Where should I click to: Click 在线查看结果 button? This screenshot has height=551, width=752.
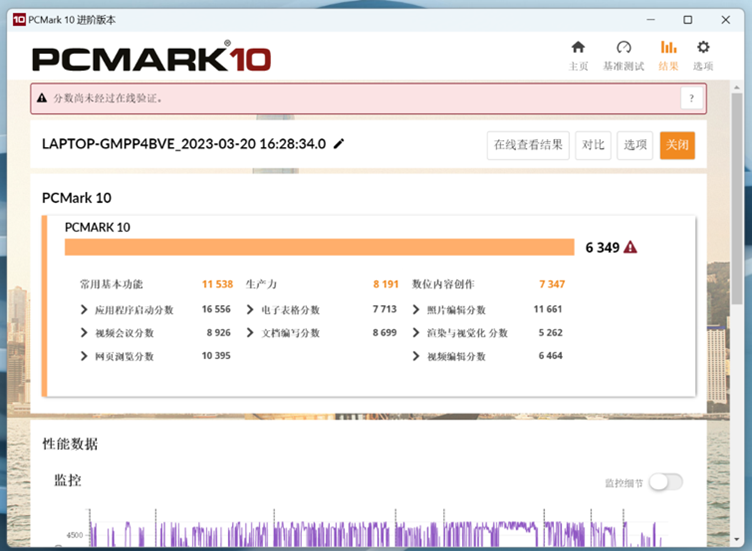(528, 145)
